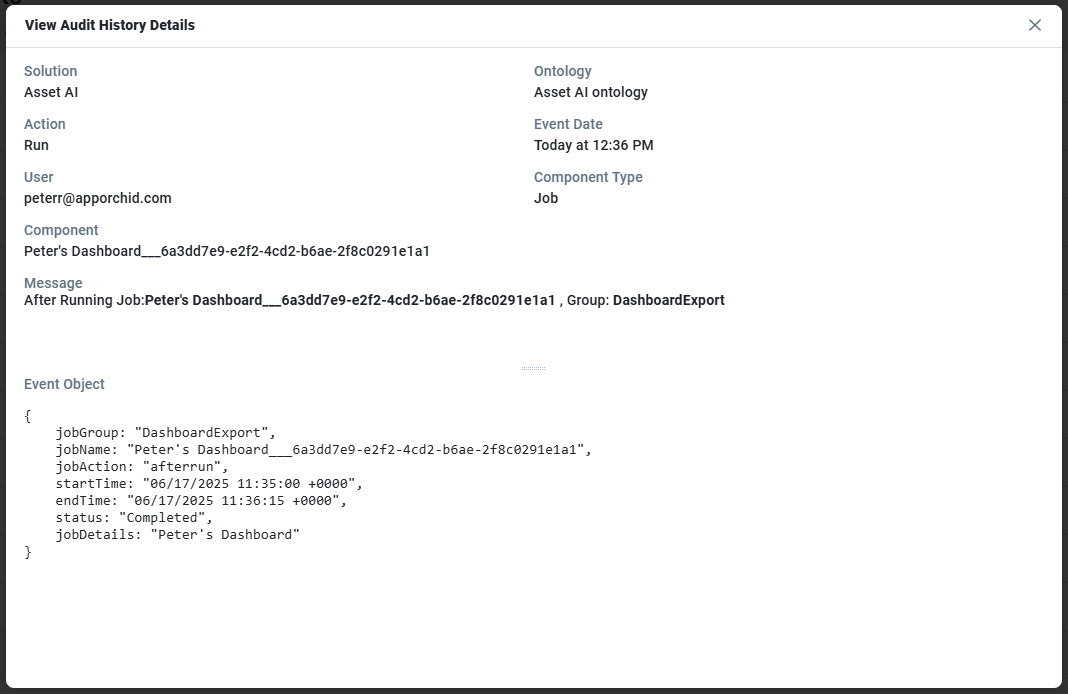Click the Message field label
This screenshot has width=1068, height=694.
point(53,283)
